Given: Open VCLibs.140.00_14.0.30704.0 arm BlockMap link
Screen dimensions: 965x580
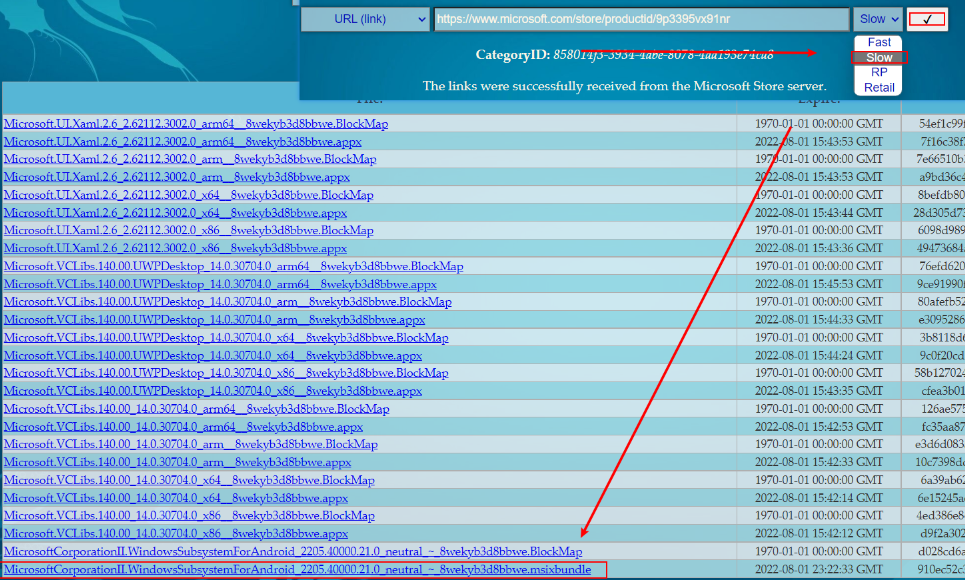Looking at the screenshot, I should [x=191, y=445].
